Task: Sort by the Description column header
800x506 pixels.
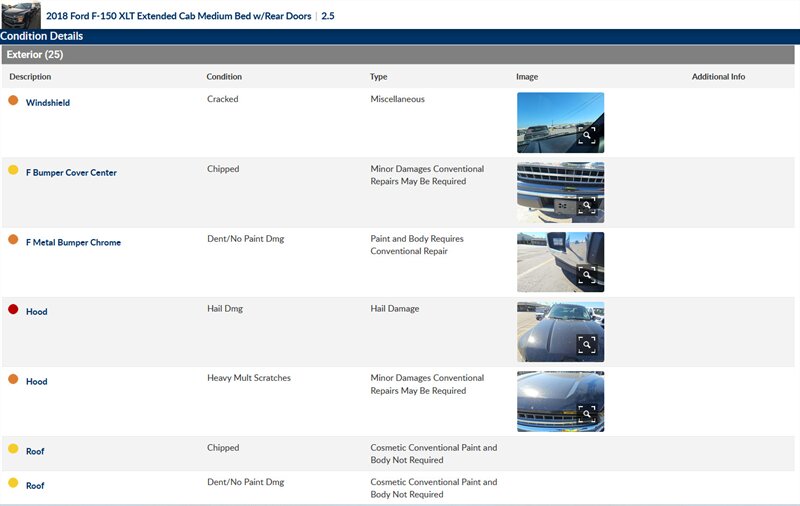Action: tap(30, 77)
